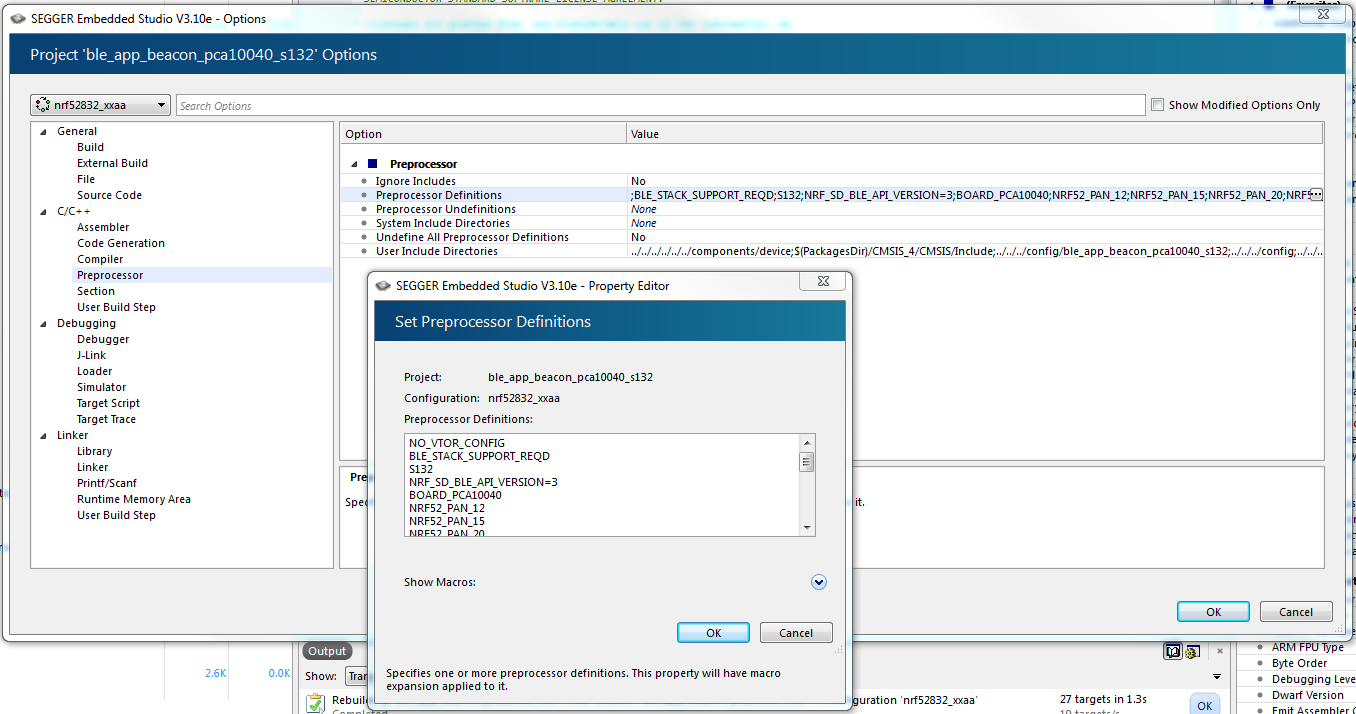Click the Preprocessor Undefinitions option row
The width and height of the screenshot is (1356, 714).
coord(831,209)
